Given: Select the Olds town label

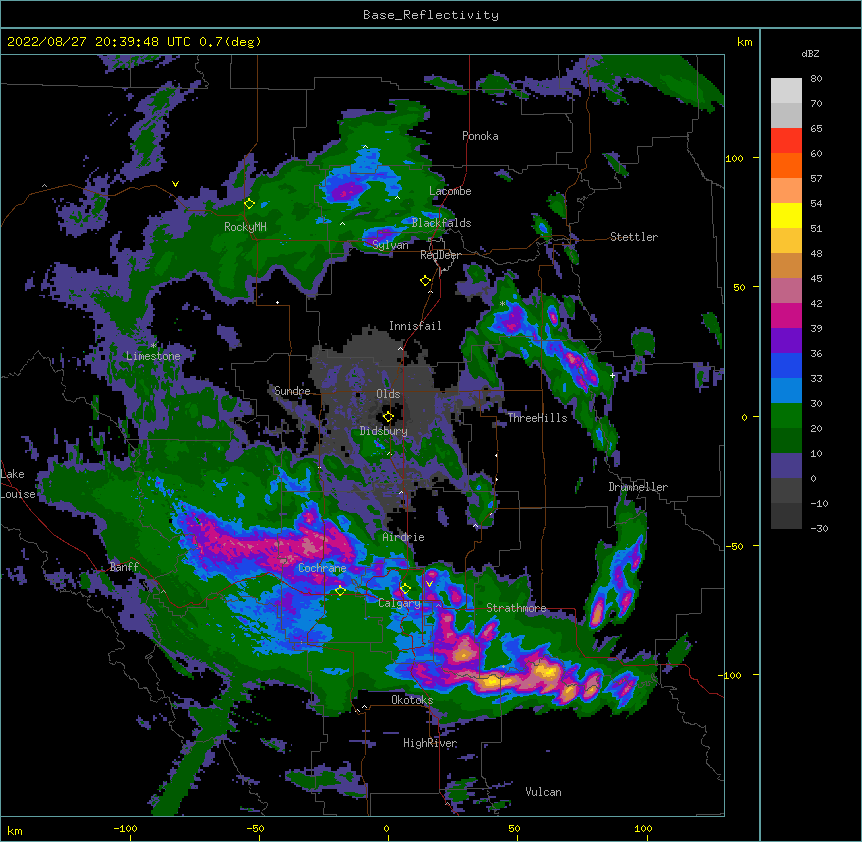Looking at the screenshot, I should [388, 394].
